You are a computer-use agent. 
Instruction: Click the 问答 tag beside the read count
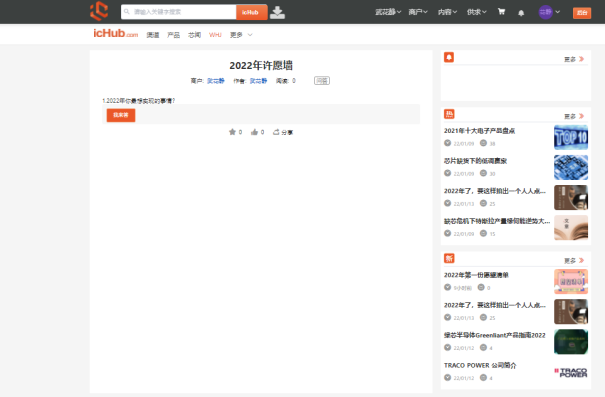[x=322, y=81]
